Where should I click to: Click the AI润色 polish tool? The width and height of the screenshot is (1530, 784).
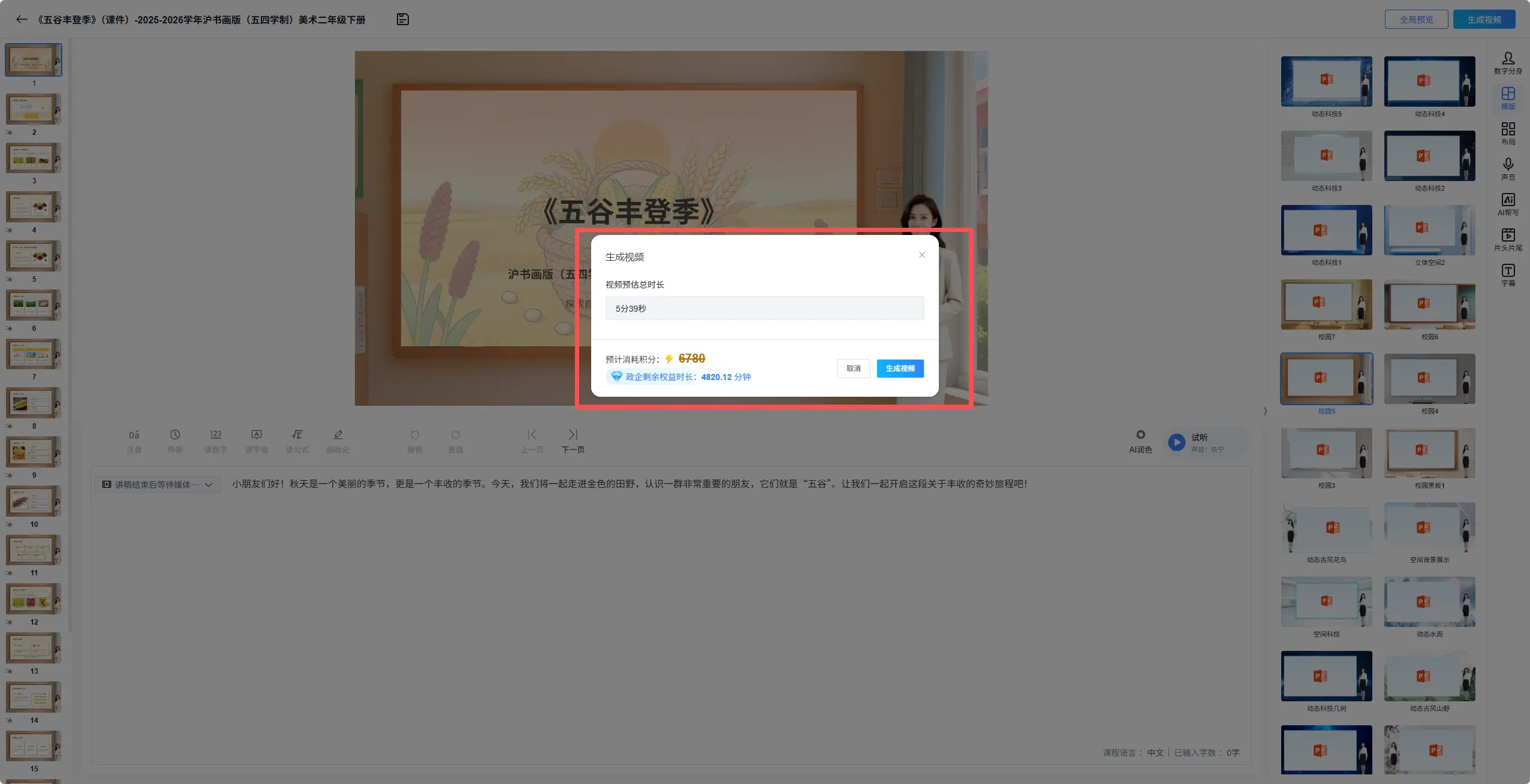click(x=1140, y=442)
